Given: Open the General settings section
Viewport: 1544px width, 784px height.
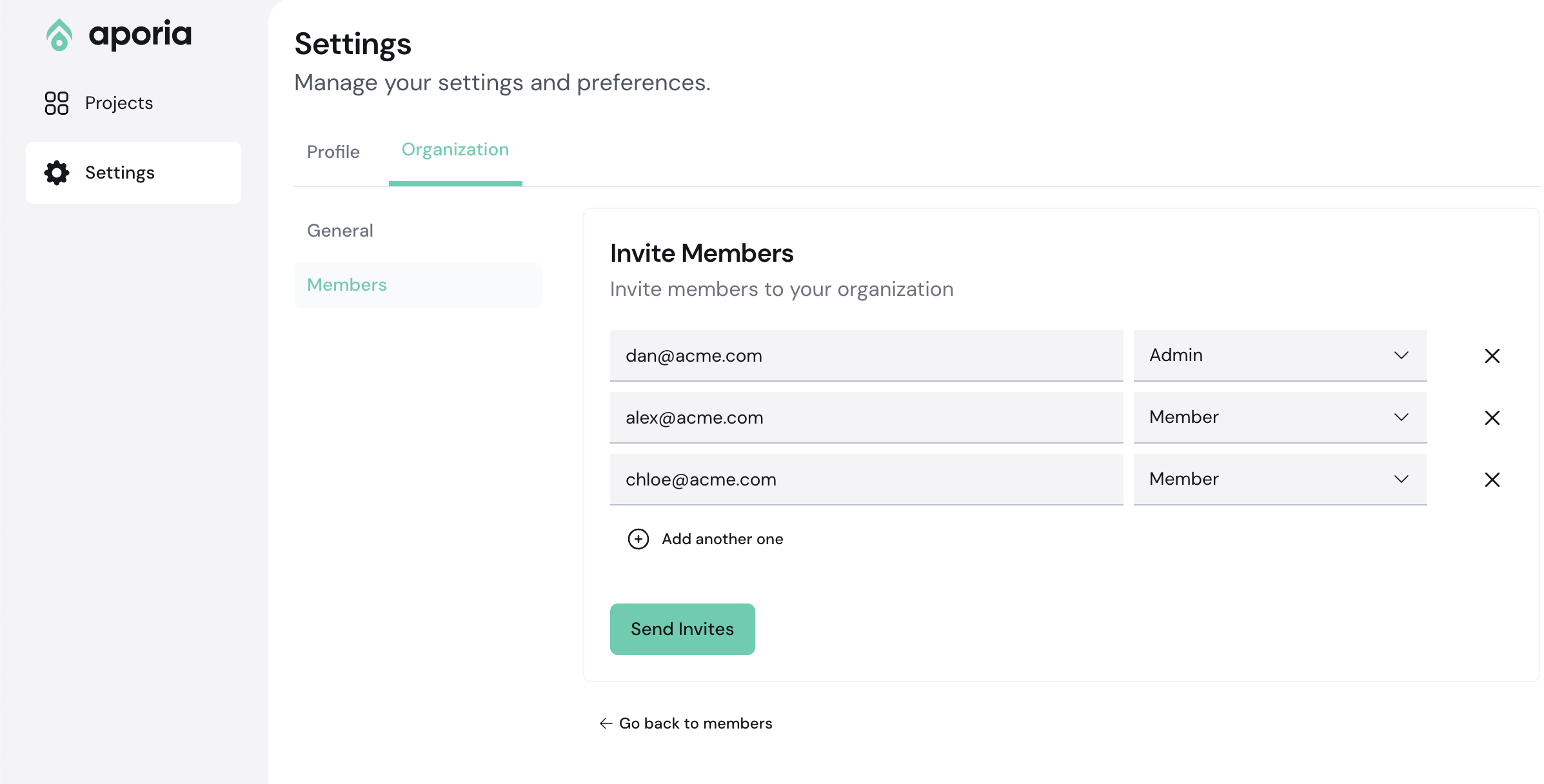Looking at the screenshot, I should tap(340, 231).
